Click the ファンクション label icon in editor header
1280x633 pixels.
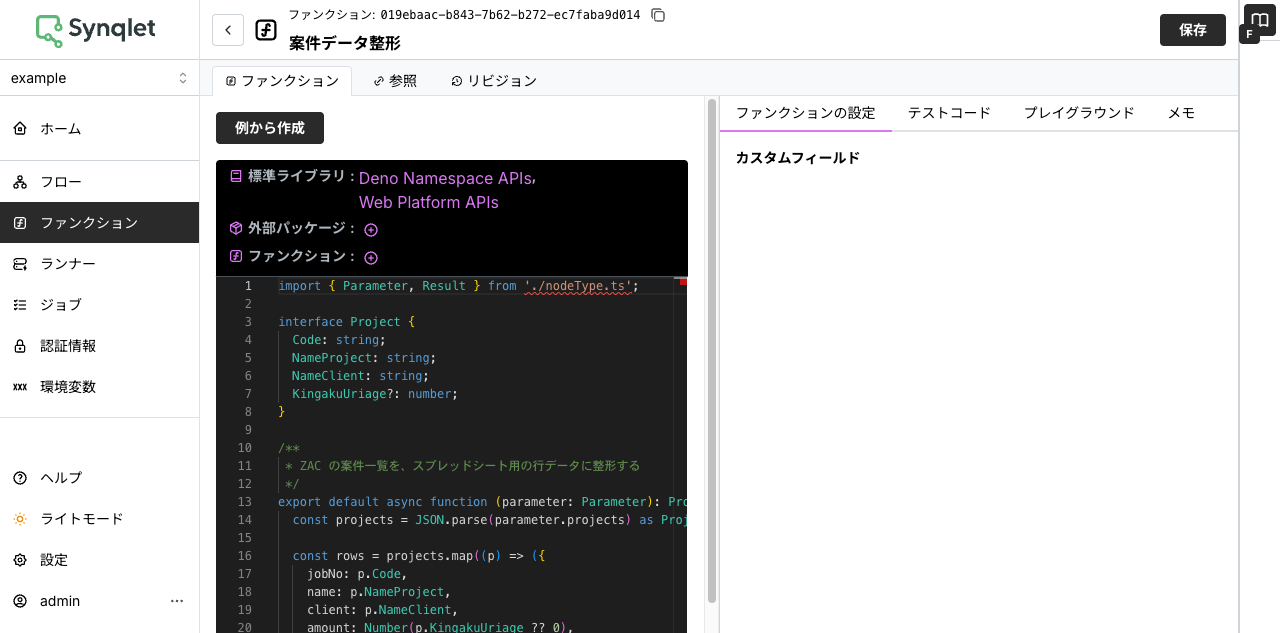point(236,256)
